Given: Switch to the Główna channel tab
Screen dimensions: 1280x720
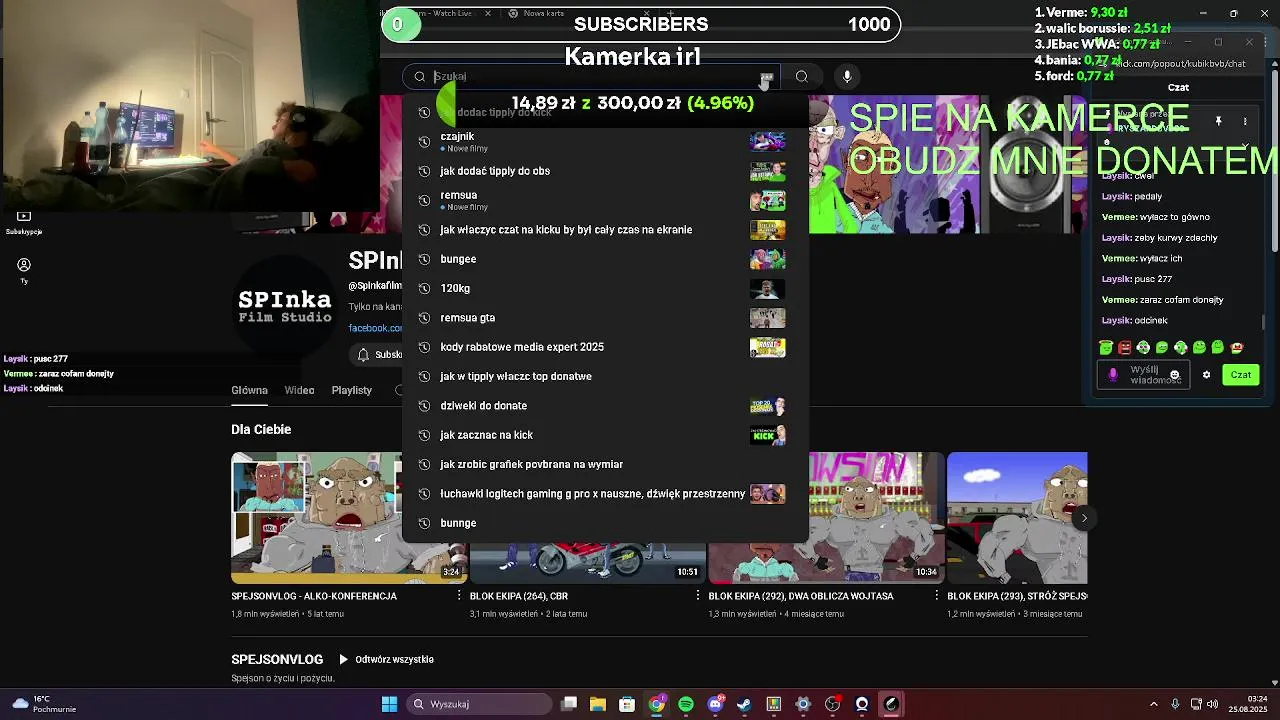Looking at the screenshot, I should pos(249,390).
